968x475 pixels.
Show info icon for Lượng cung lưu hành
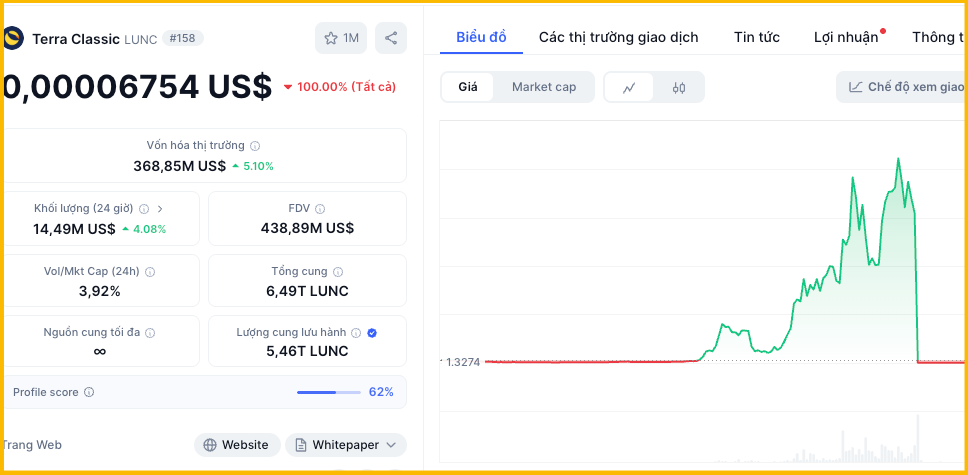(x=356, y=332)
